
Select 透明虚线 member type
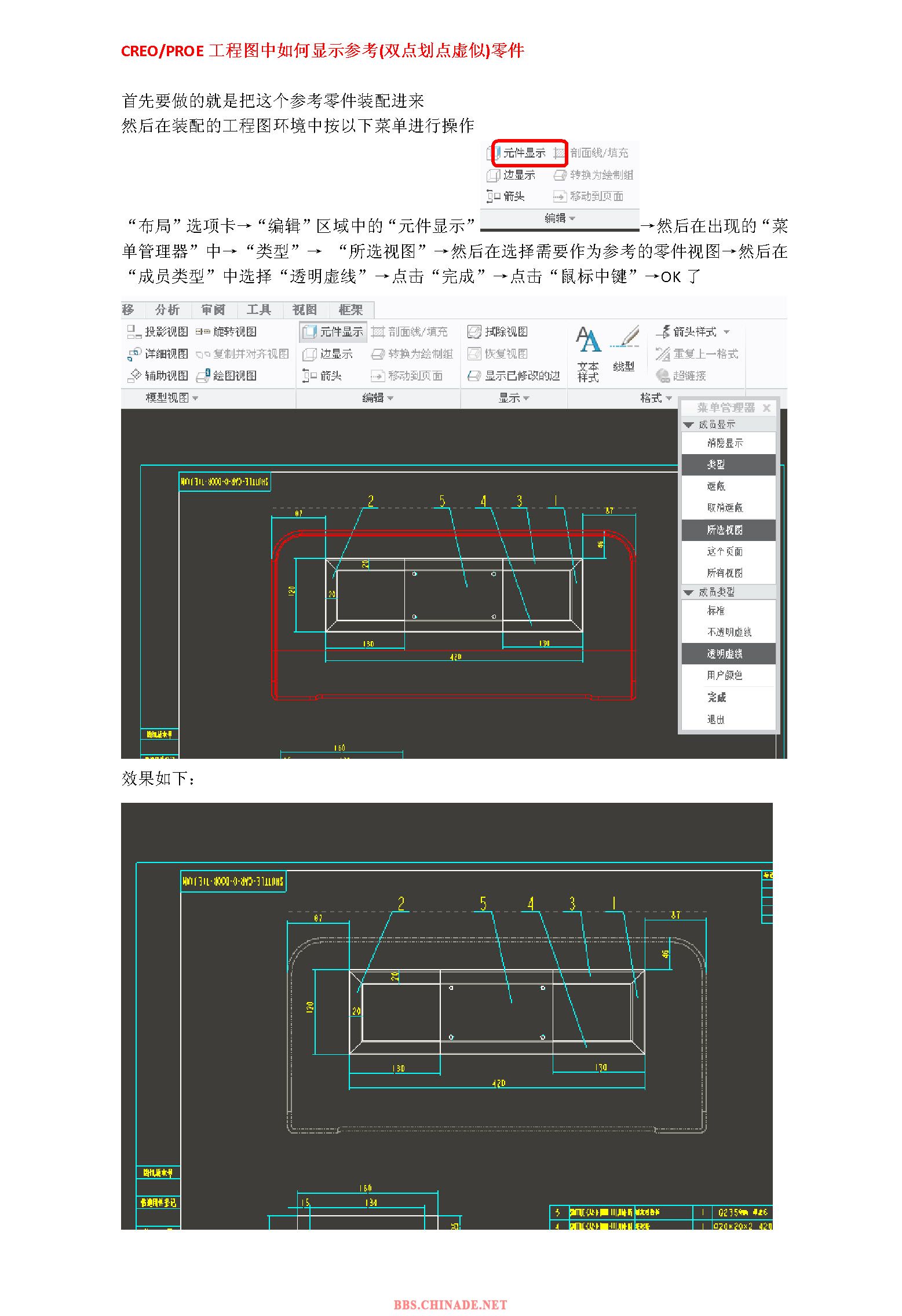point(728,654)
